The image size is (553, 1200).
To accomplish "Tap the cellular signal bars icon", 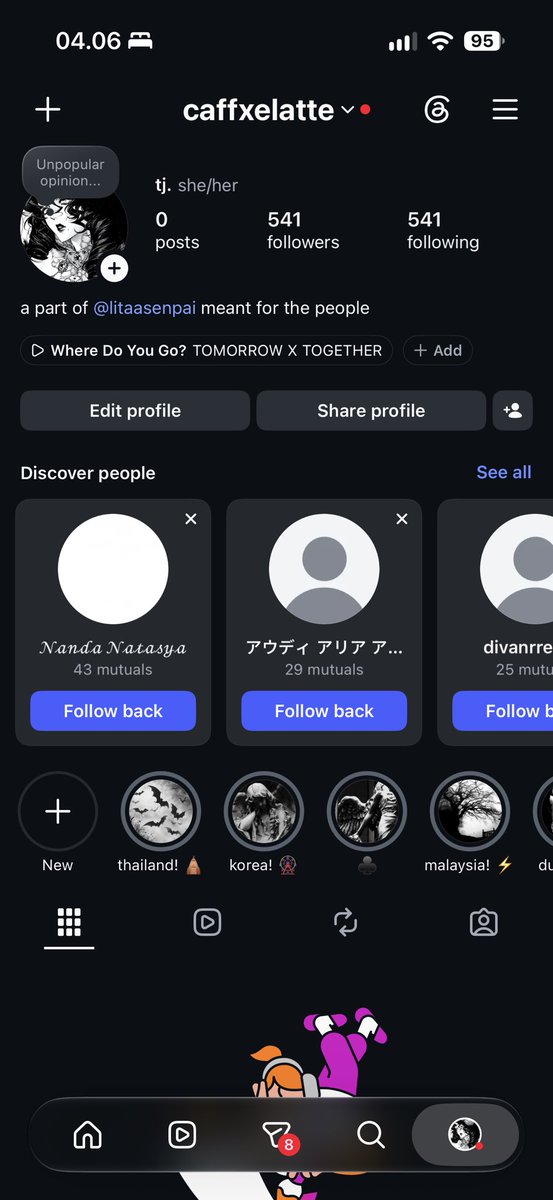I will (401, 41).
